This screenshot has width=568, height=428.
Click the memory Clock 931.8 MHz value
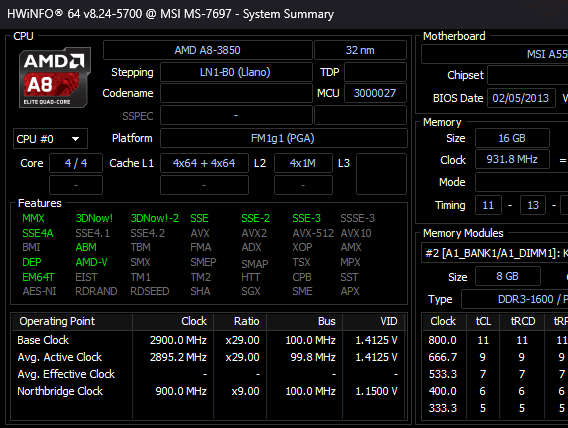[512, 159]
